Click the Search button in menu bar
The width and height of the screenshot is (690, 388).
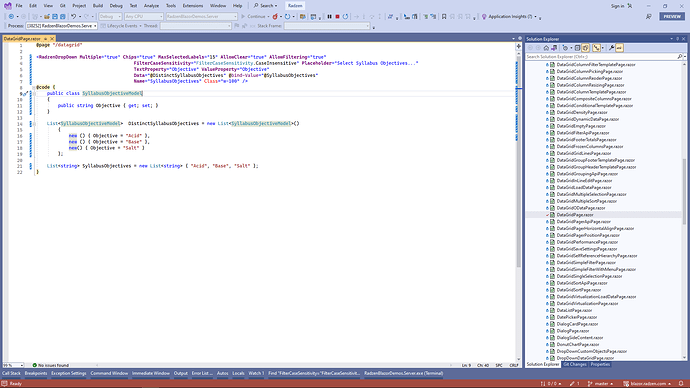266,6
